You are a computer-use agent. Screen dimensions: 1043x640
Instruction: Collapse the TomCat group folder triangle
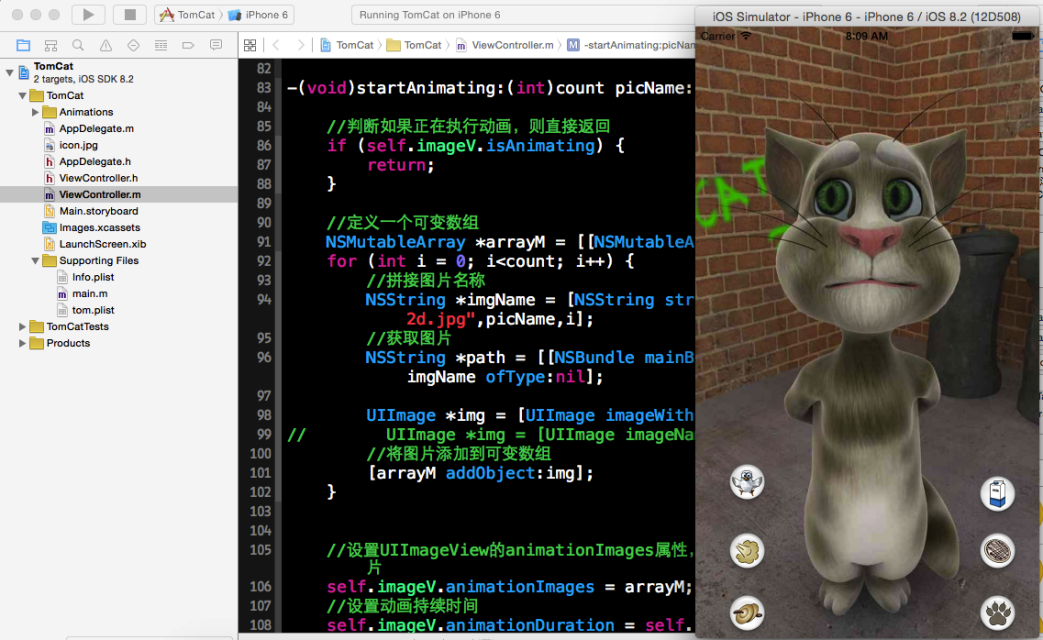pos(23,96)
